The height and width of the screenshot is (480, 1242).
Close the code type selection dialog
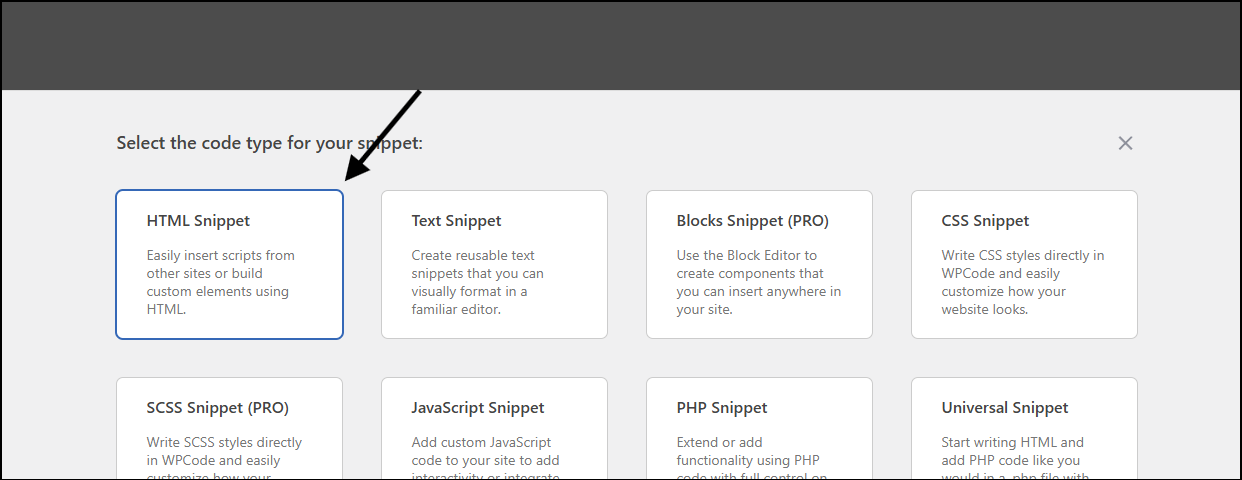click(x=1125, y=143)
